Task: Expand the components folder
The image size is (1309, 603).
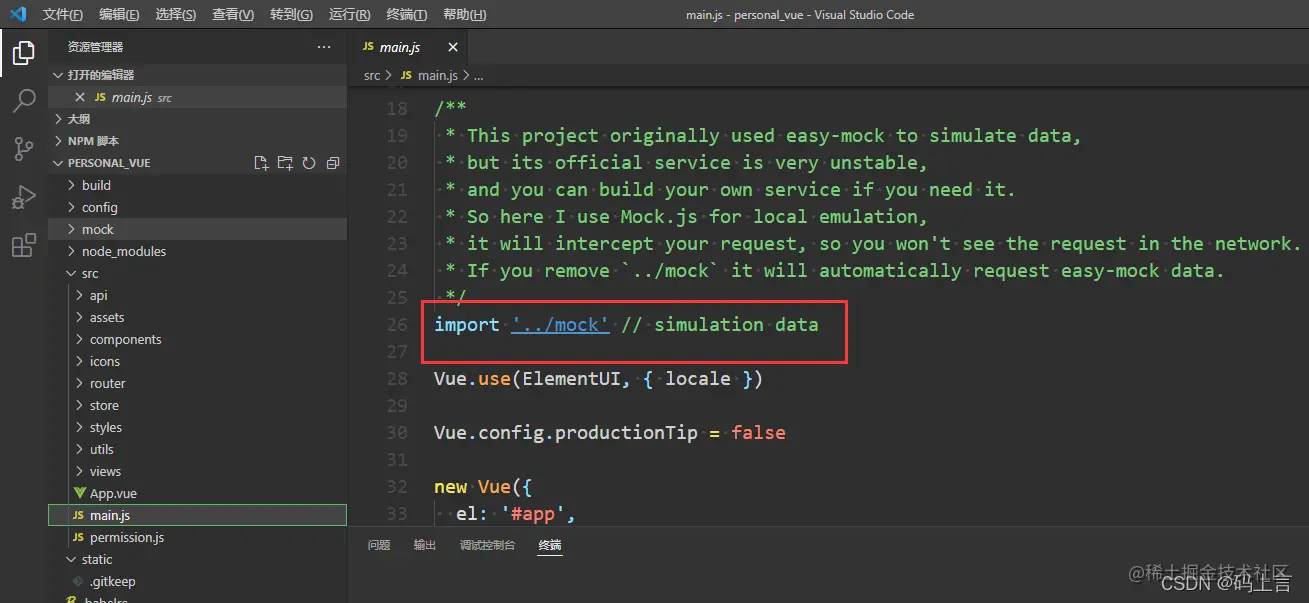Action: pos(197,339)
